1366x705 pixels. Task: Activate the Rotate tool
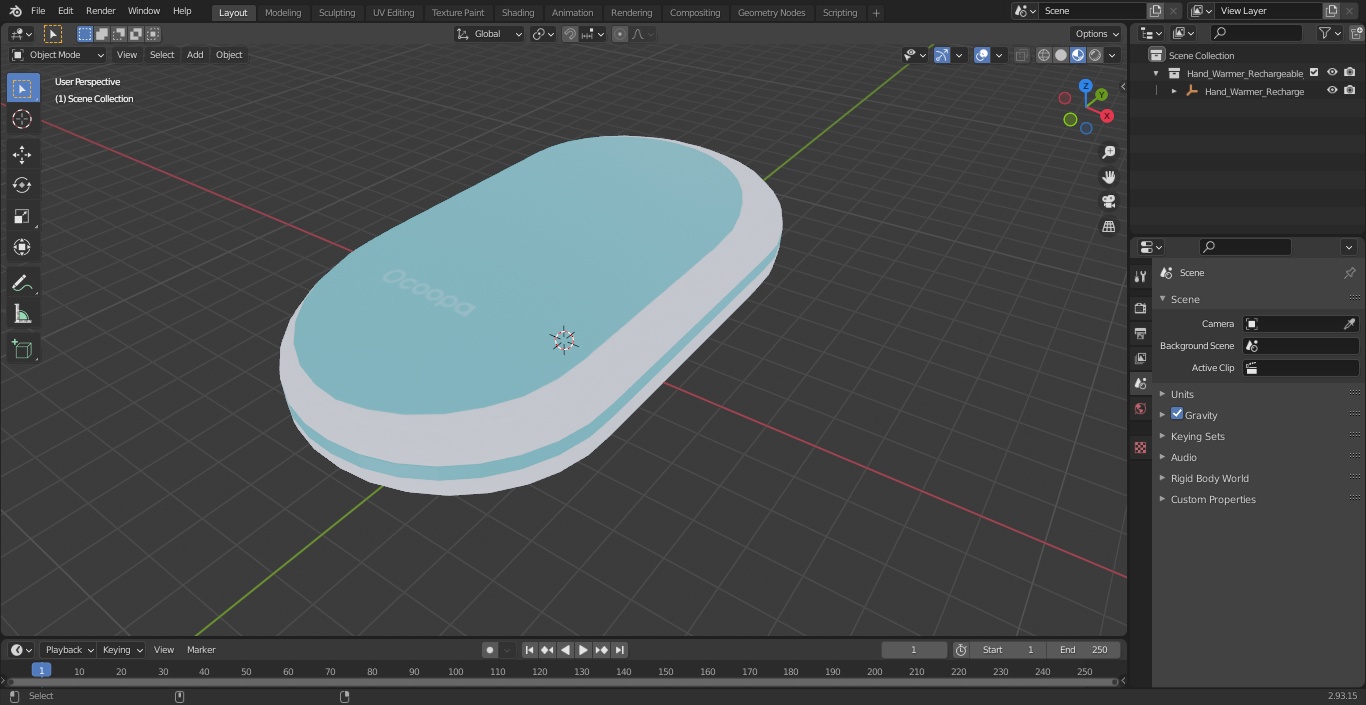(22, 185)
